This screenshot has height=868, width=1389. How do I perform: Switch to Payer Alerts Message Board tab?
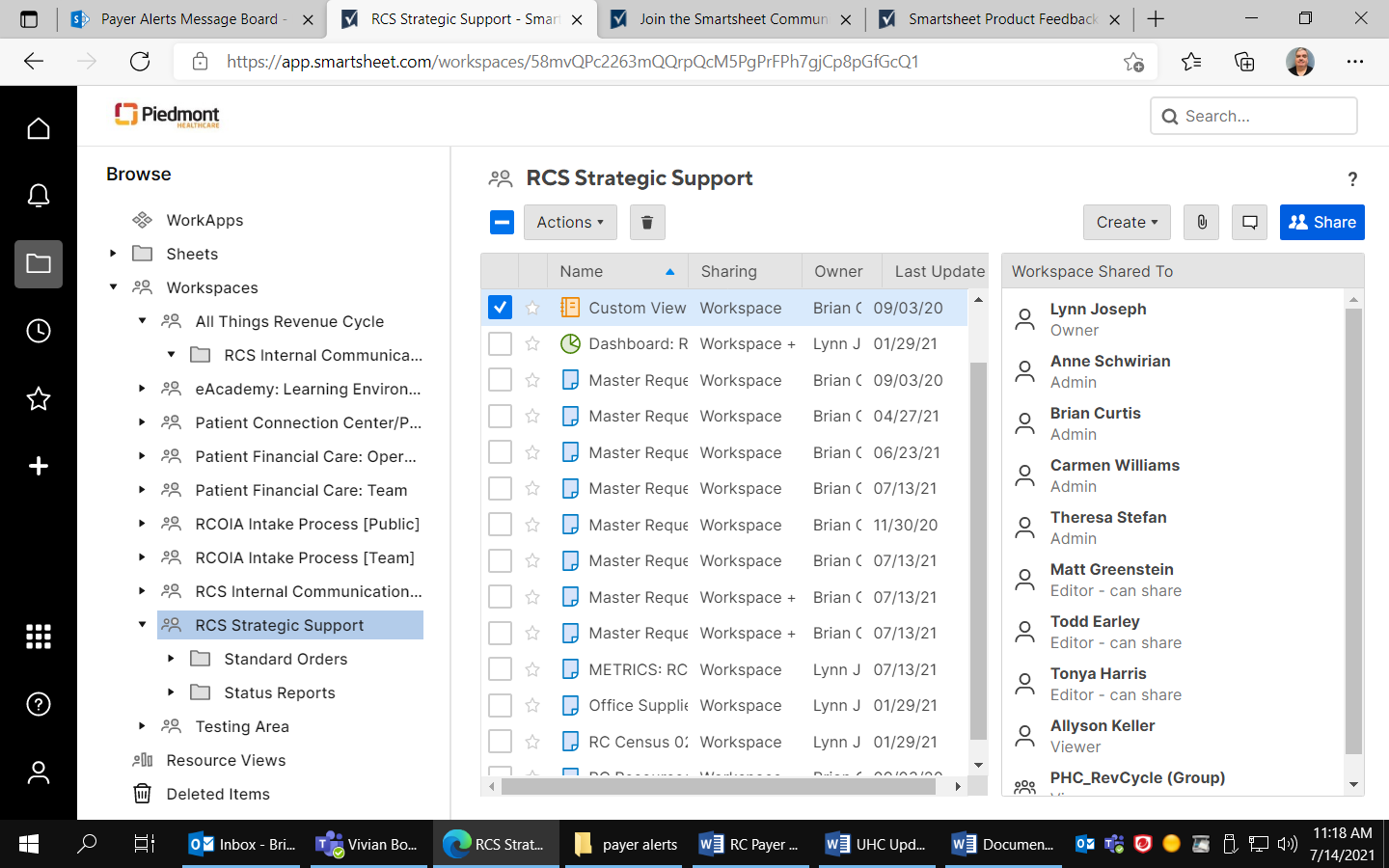pos(191,19)
